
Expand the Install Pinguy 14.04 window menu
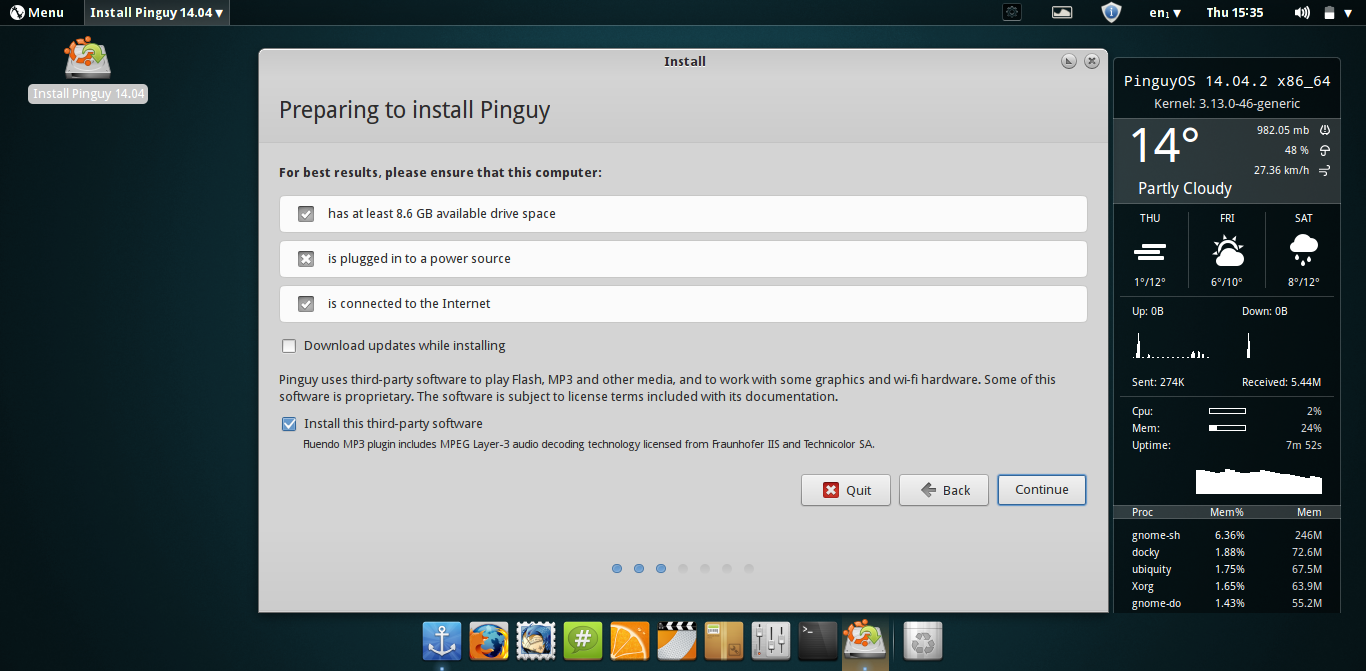[x=156, y=12]
